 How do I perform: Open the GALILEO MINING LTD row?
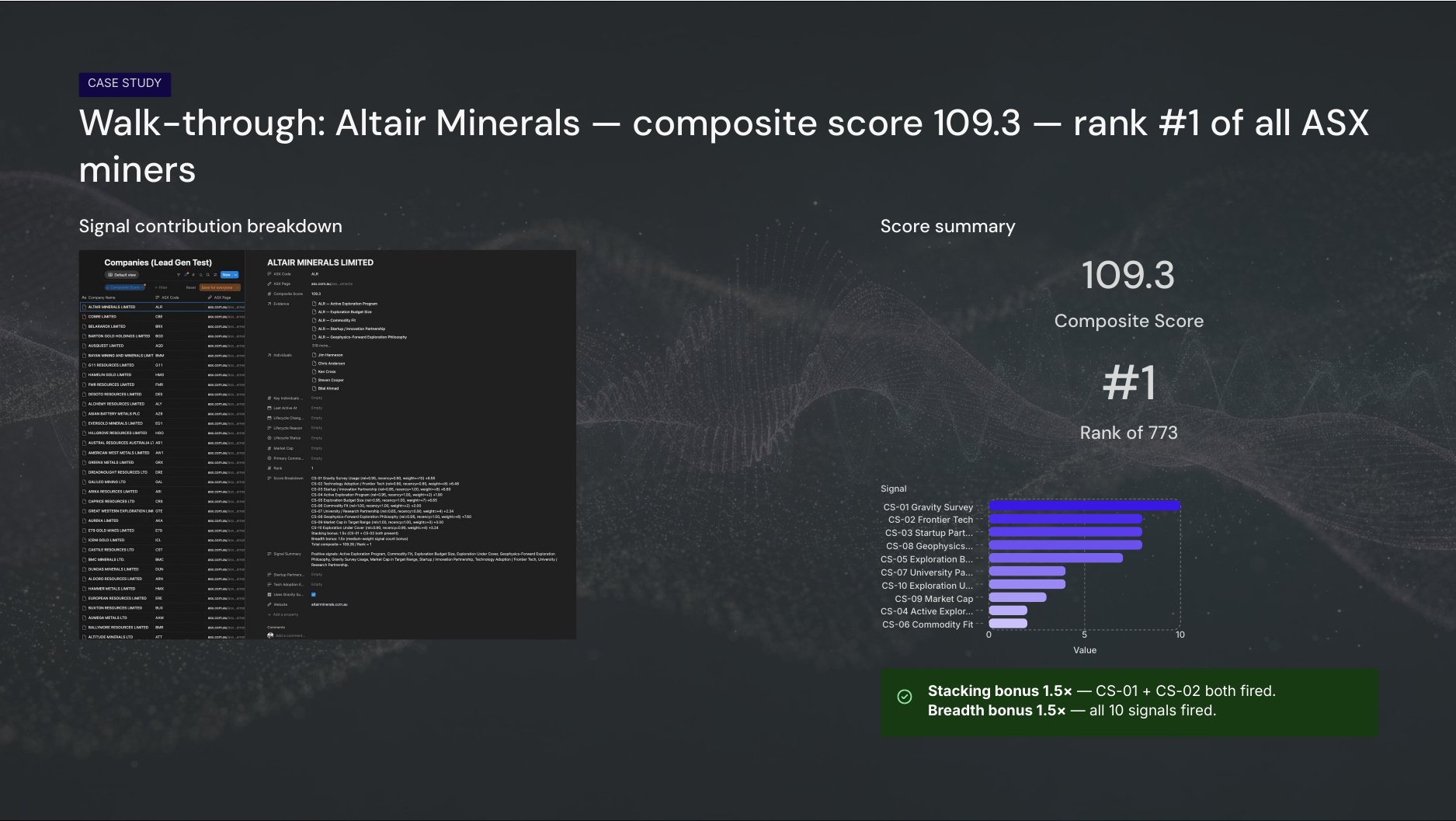[x=162, y=482]
